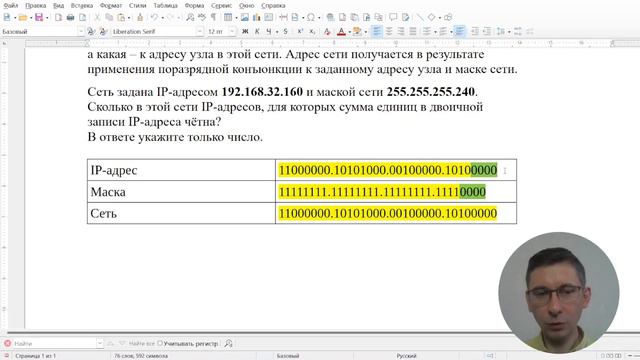Toggle Align left
The height and width of the screenshot is (360, 640).
coord(377,31)
